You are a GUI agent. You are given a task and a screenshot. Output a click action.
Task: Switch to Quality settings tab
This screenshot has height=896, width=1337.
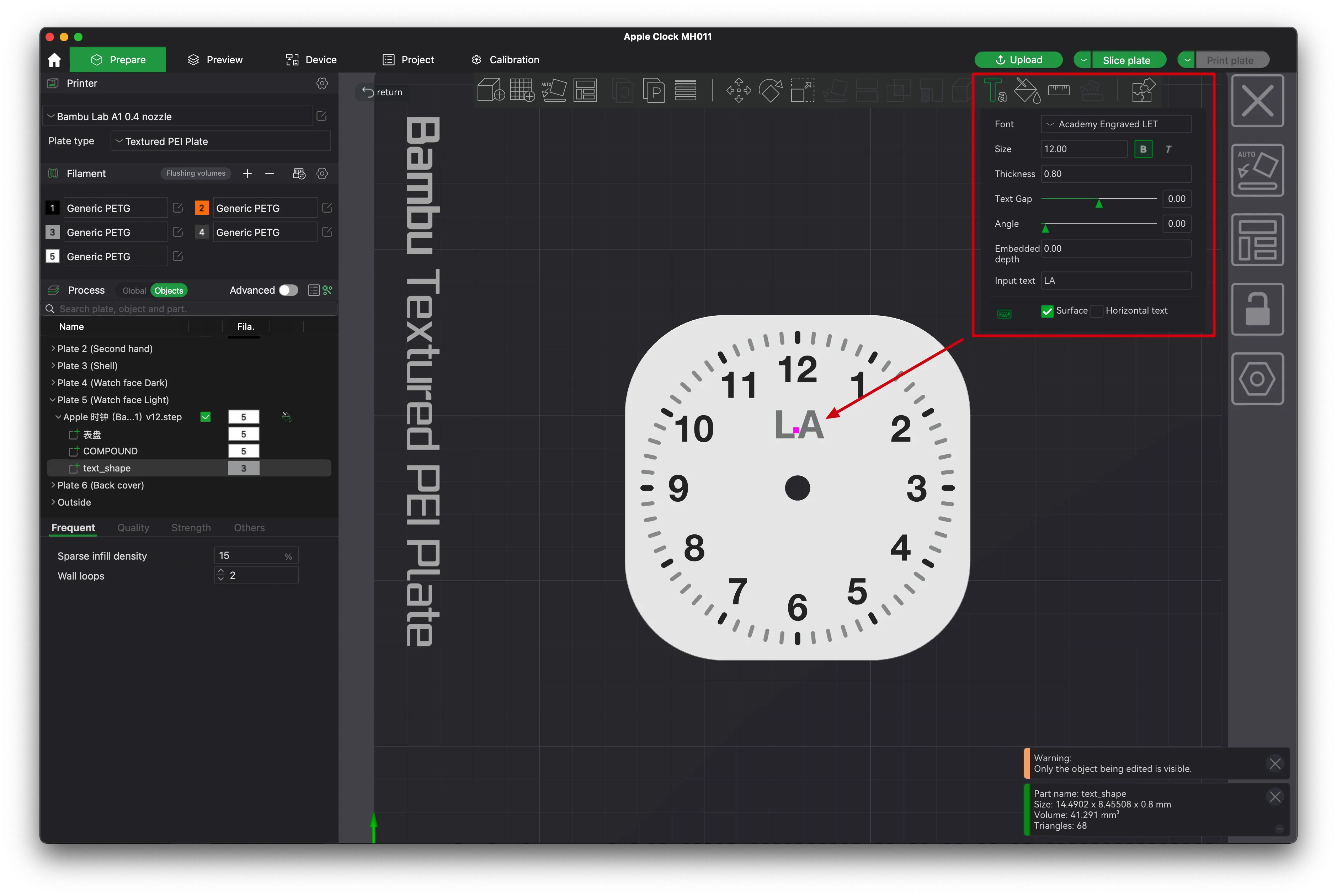[x=133, y=527]
